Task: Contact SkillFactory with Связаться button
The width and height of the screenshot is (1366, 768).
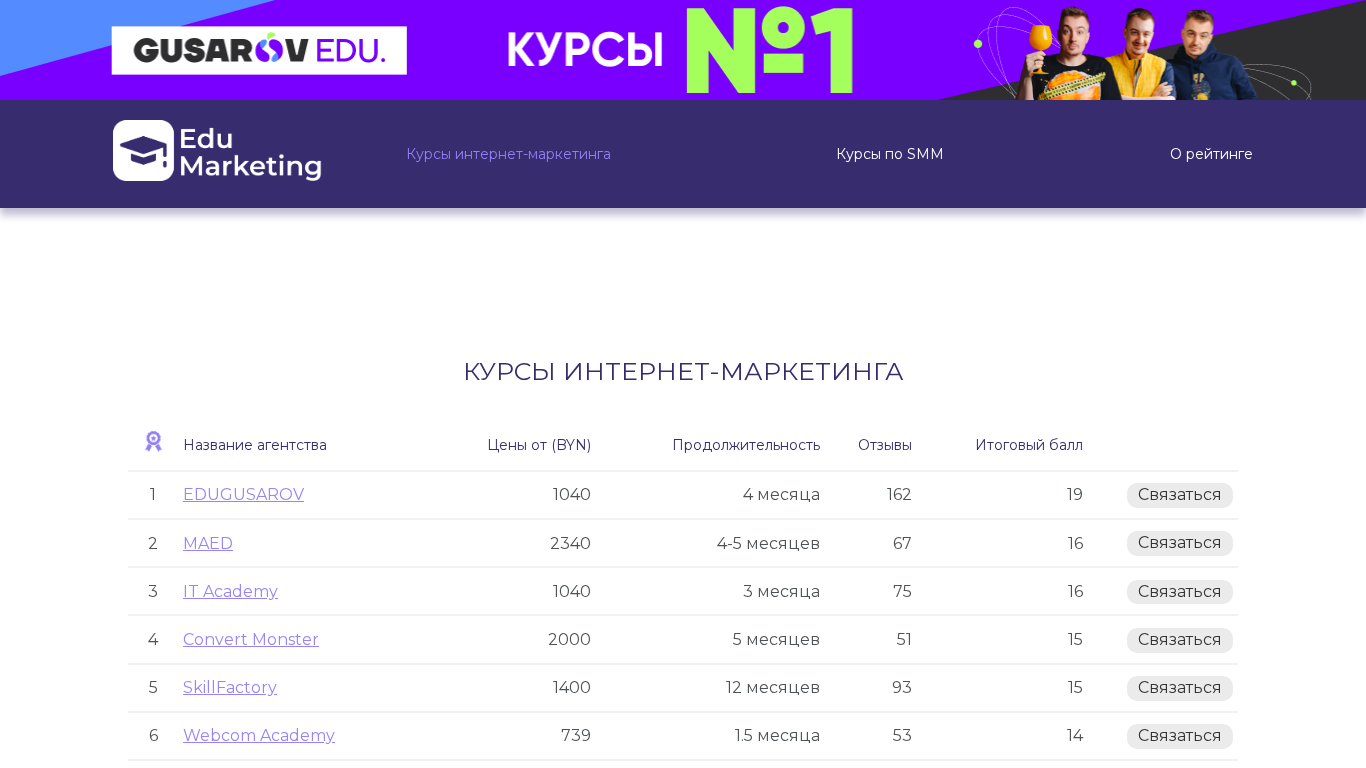Action: (x=1180, y=688)
